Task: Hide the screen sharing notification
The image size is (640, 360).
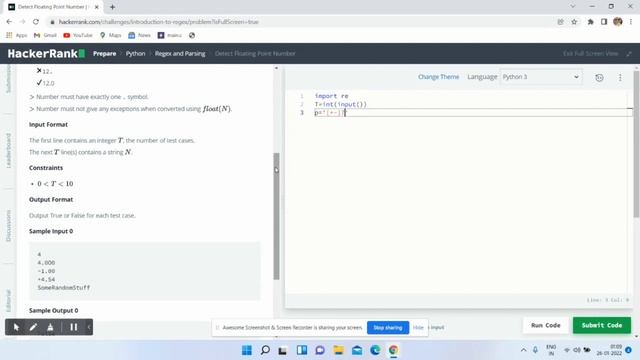Action: [x=418, y=327]
